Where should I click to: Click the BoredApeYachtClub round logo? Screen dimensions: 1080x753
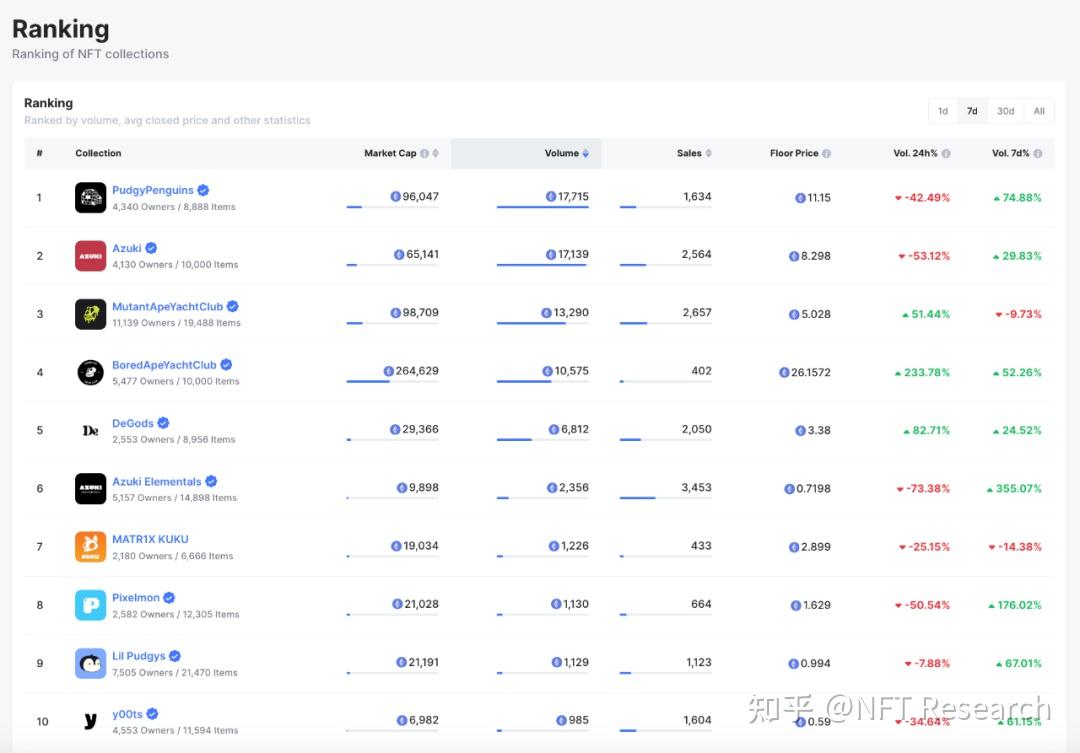(x=90, y=373)
